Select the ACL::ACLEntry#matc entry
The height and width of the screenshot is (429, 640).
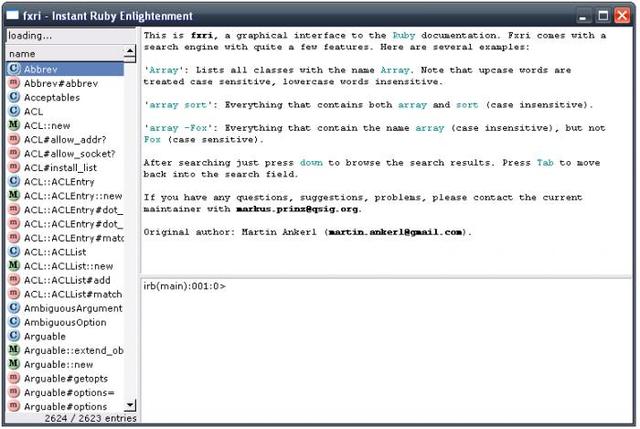pyautogui.click(x=65, y=238)
